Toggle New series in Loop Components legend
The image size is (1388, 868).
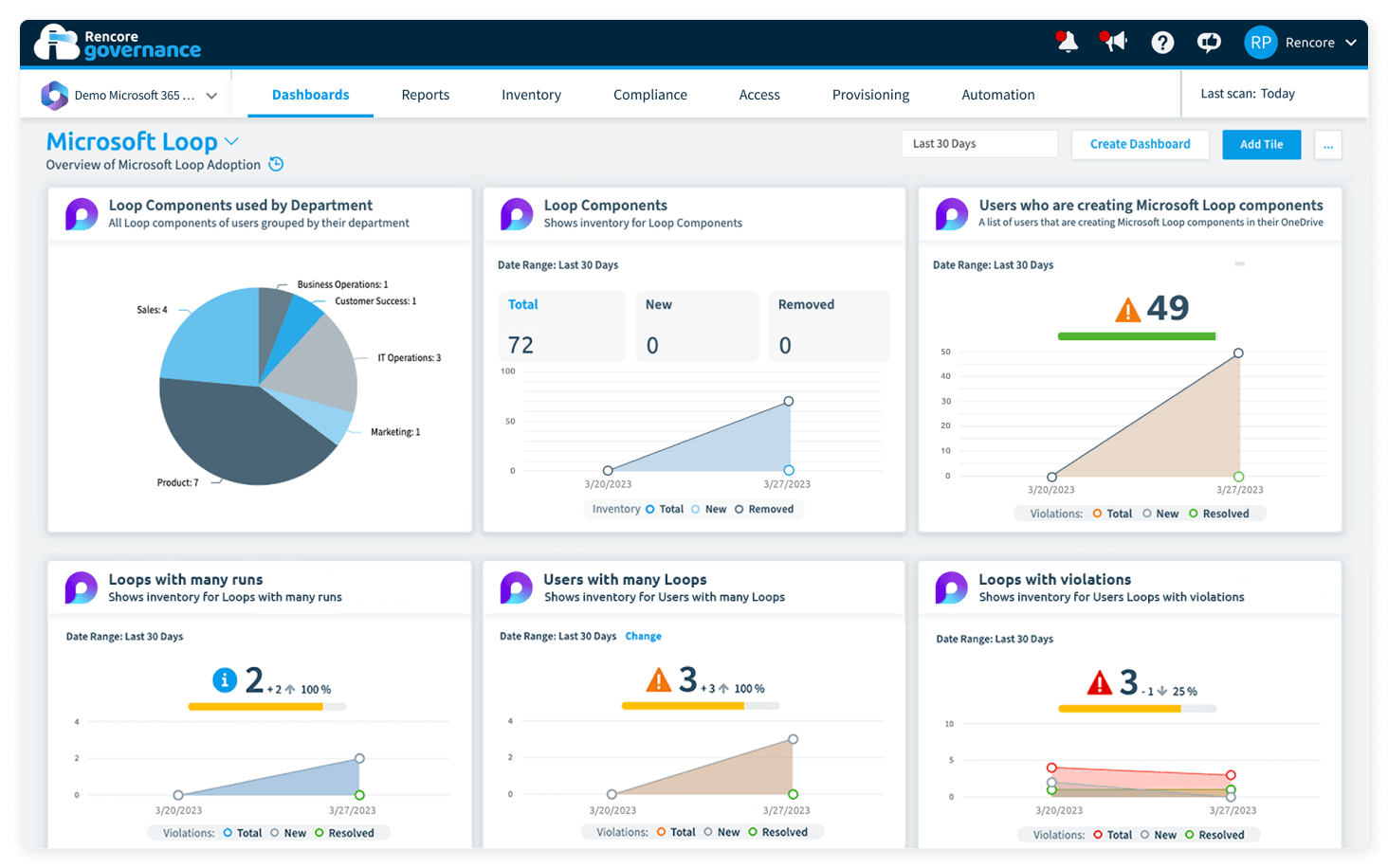click(x=709, y=509)
